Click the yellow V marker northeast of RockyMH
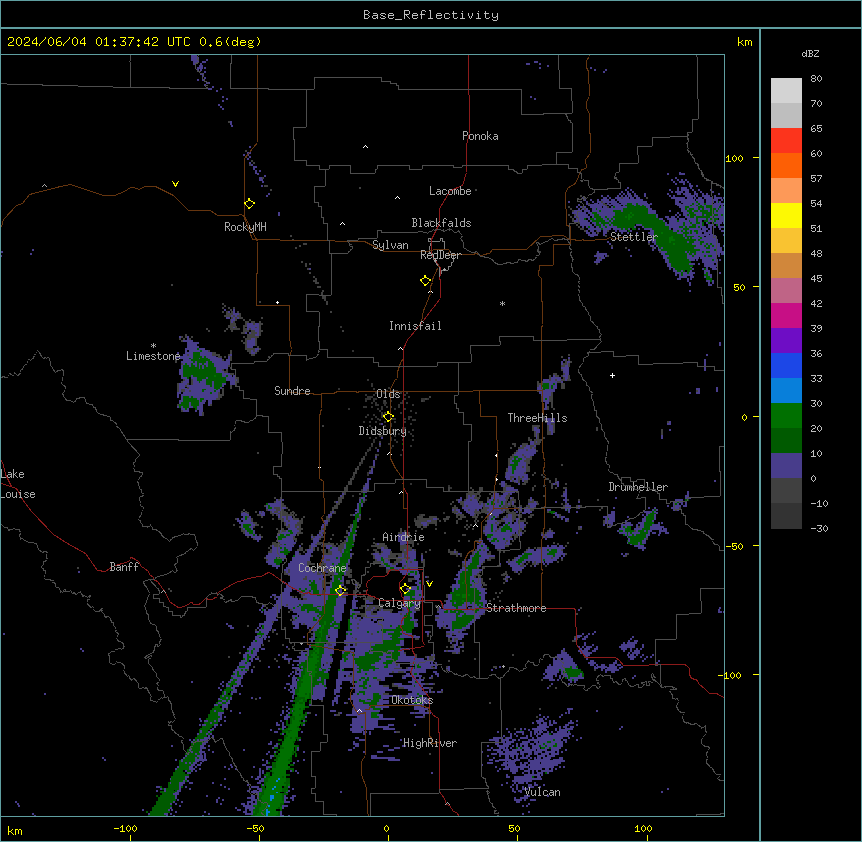 point(175,184)
